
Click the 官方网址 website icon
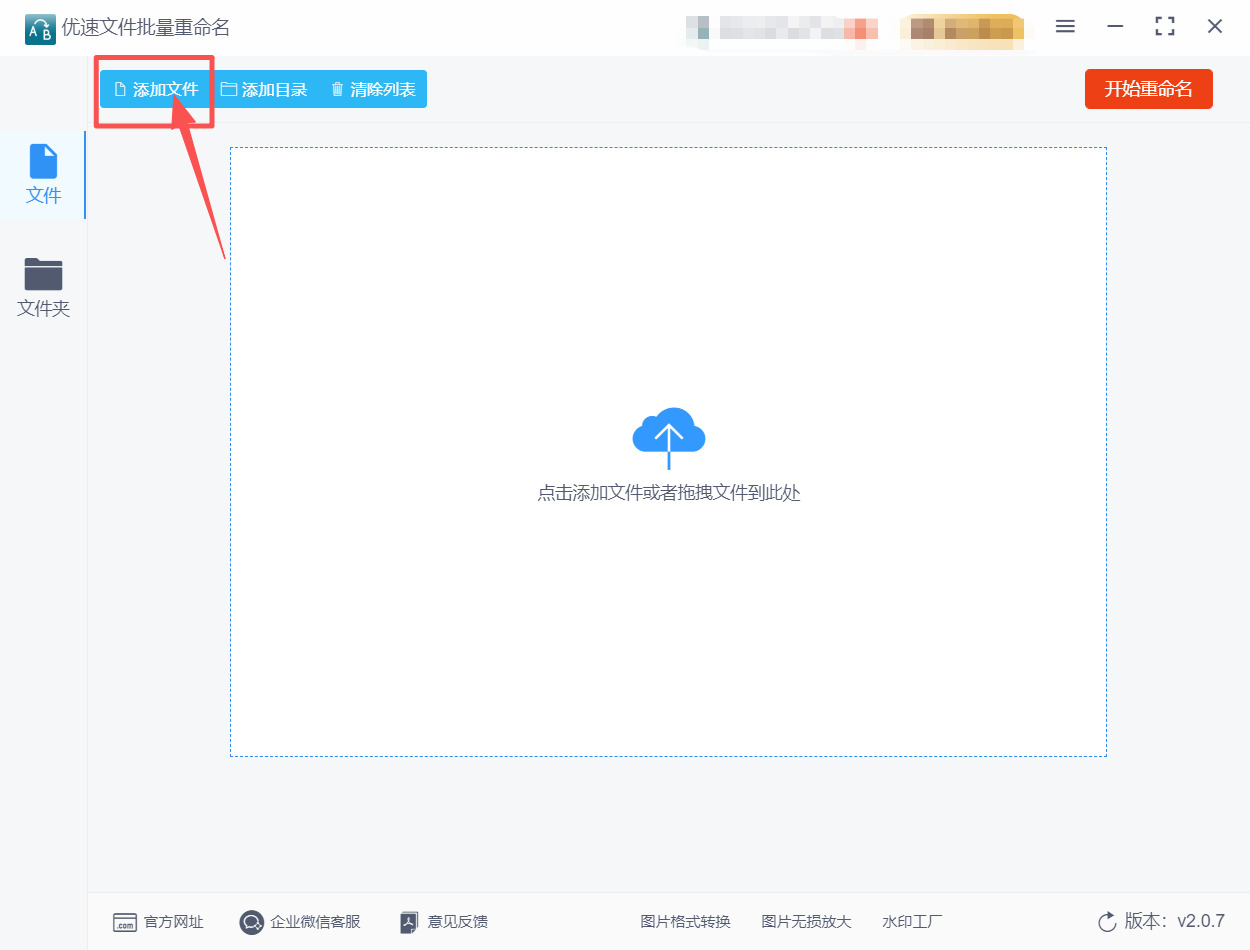click(124, 922)
